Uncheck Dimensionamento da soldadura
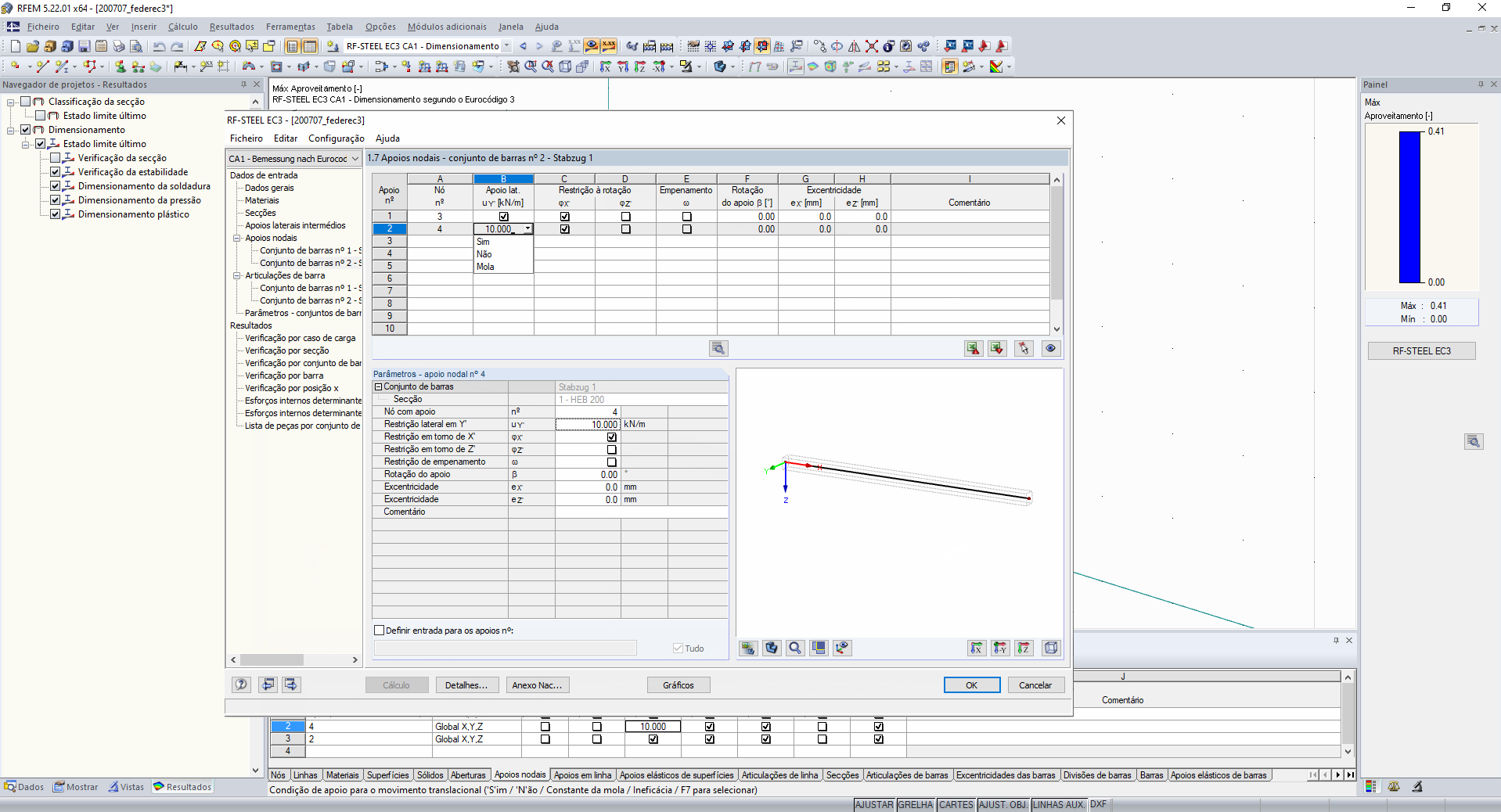This screenshot has height=812, width=1501. [x=56, y=186]
